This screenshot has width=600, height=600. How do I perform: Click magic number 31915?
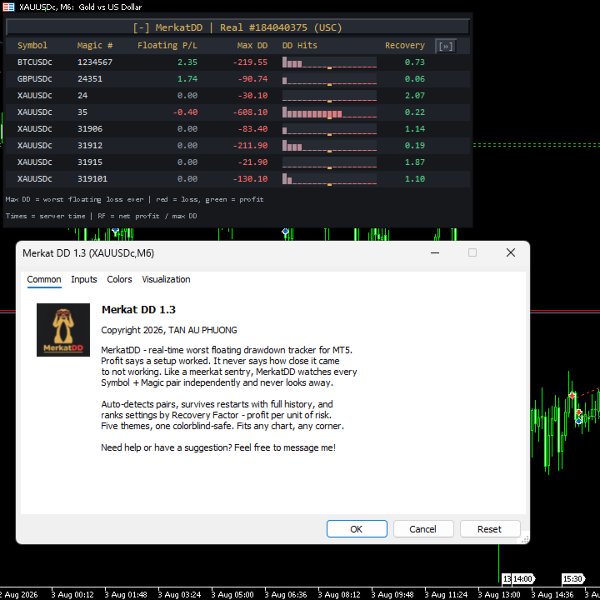(90, 162)
